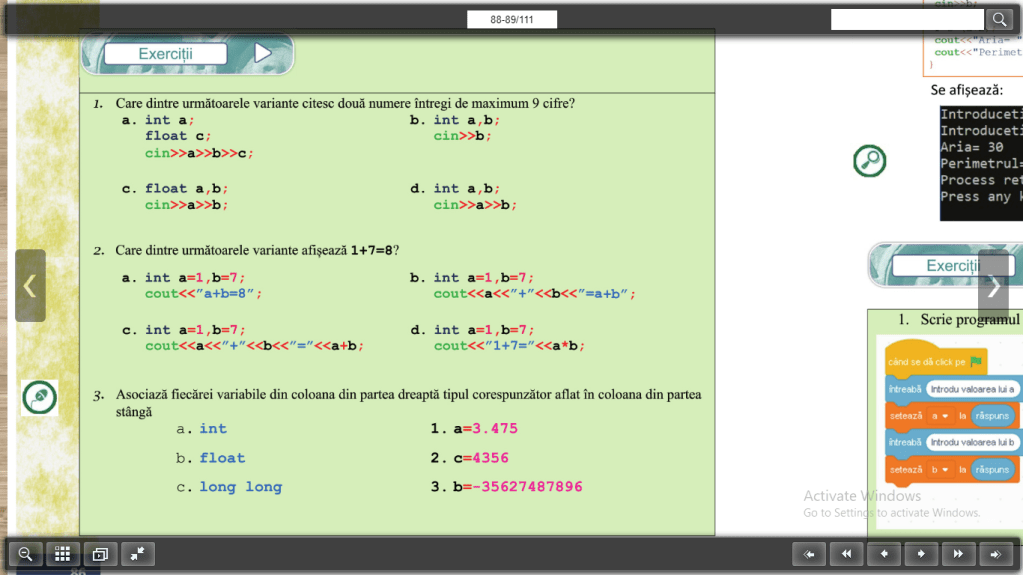Click the play arrow beside Exerciții
Viewport: 1023px width, 575px height.
pyautogui.click(x=262, y=53)
